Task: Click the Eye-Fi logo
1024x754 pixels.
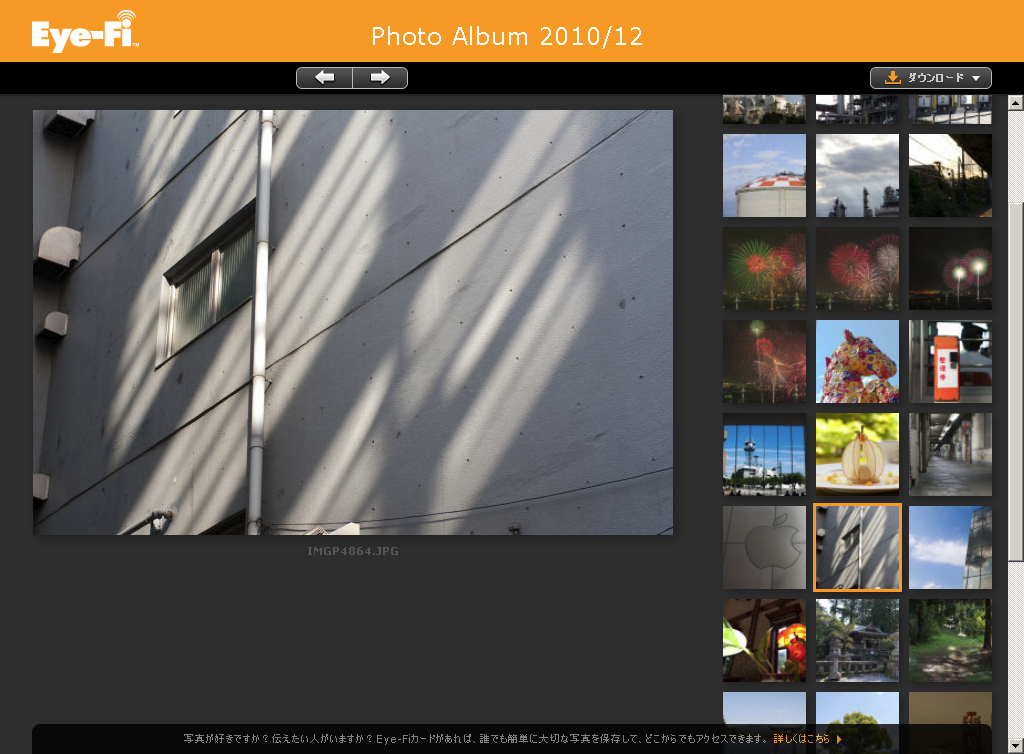Action: pos(85,32)
